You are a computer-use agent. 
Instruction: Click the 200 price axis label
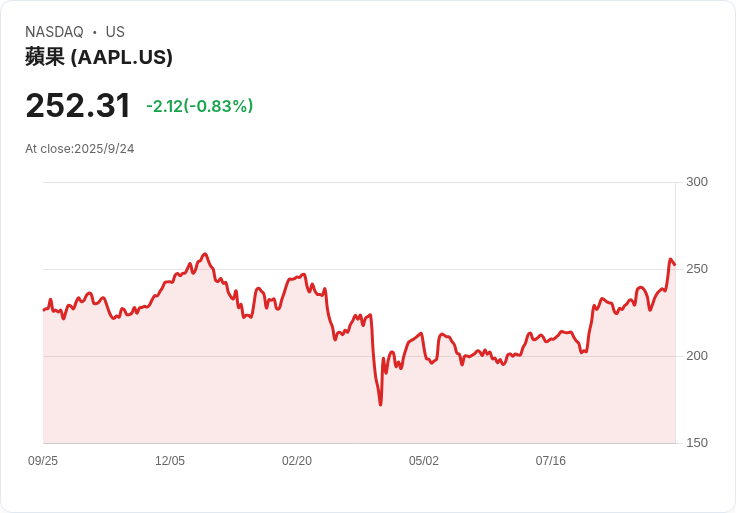[697, 356]
